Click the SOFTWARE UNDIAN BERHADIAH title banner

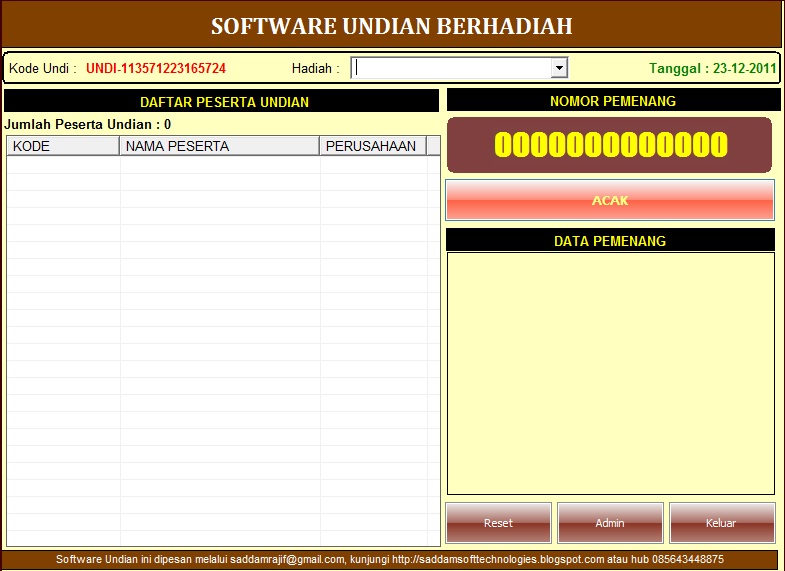pyautogui.click(x=392, y=26)
